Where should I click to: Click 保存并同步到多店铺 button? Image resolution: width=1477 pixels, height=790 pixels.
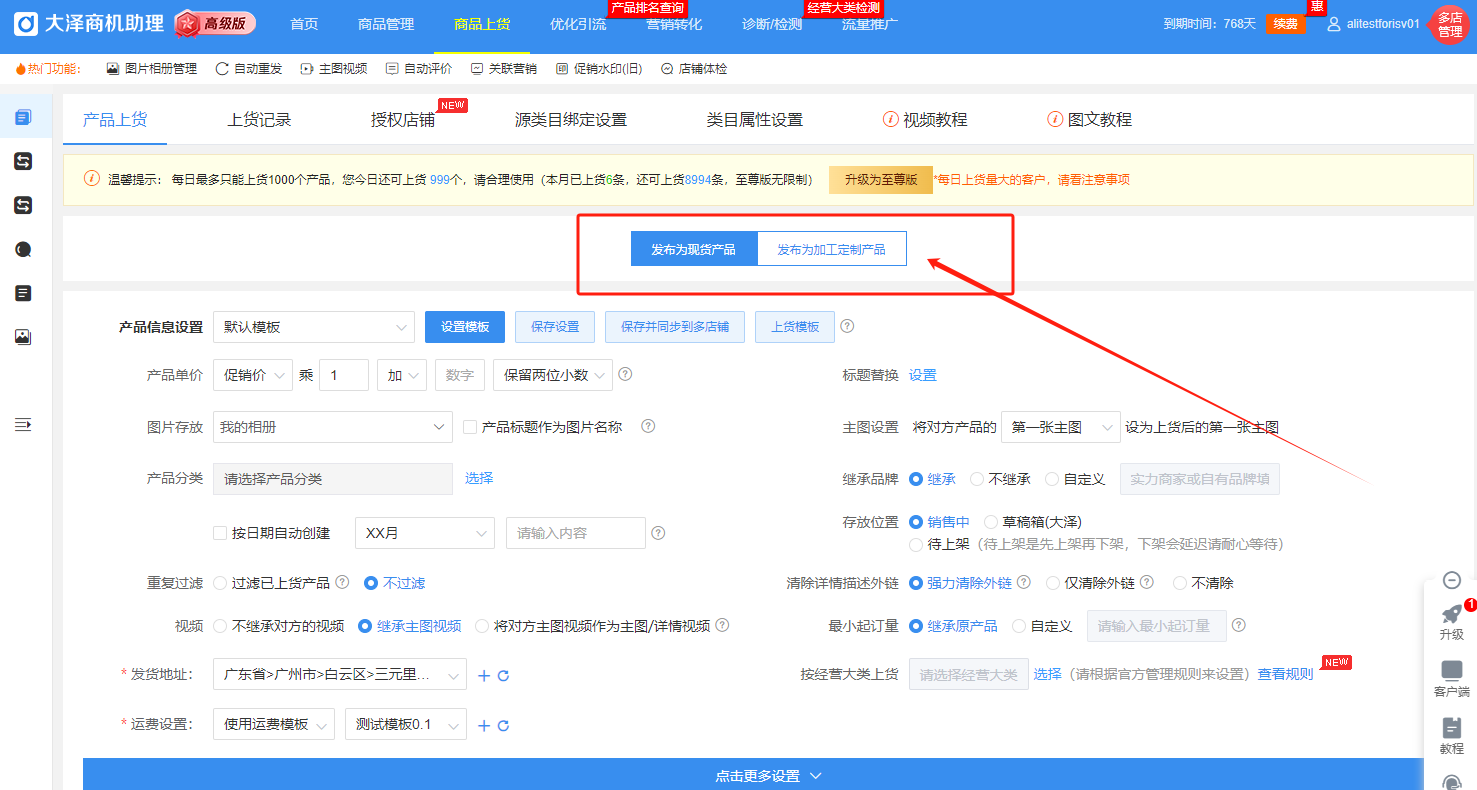pos(675,327)
